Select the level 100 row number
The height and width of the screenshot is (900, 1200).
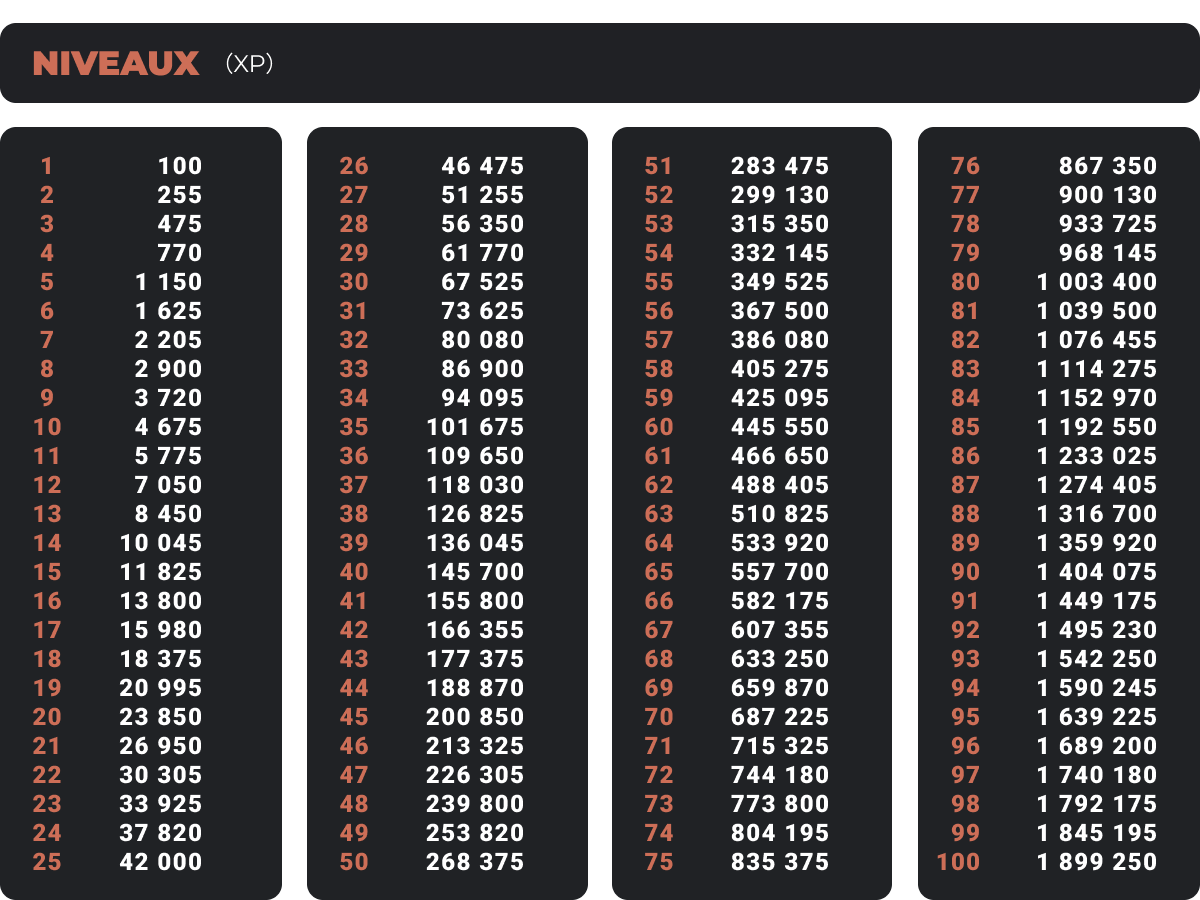pyautogui.click(x=959, y=862)
